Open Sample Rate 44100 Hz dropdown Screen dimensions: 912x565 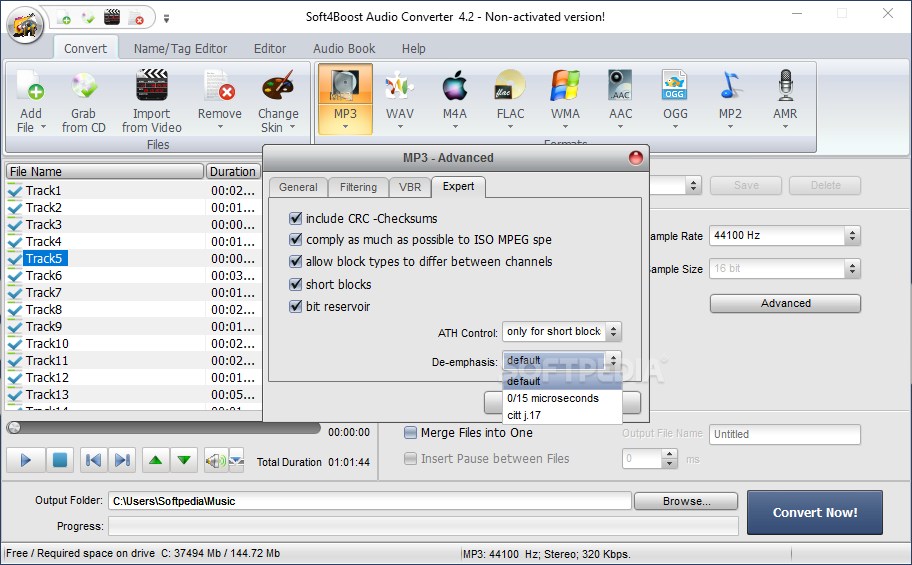coord(852,236)
